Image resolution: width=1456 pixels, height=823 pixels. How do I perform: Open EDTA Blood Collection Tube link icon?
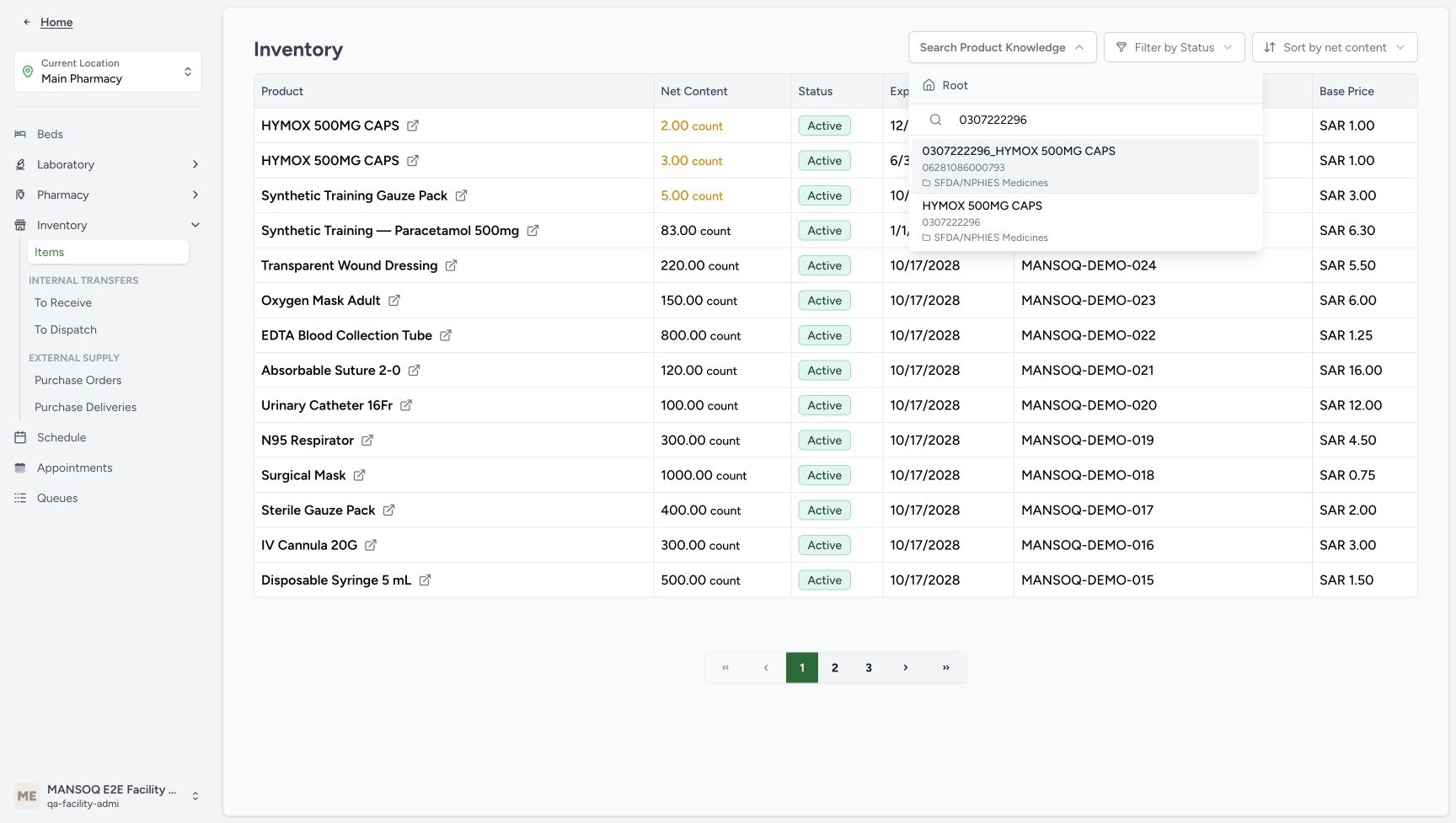[x=446, y=335]
